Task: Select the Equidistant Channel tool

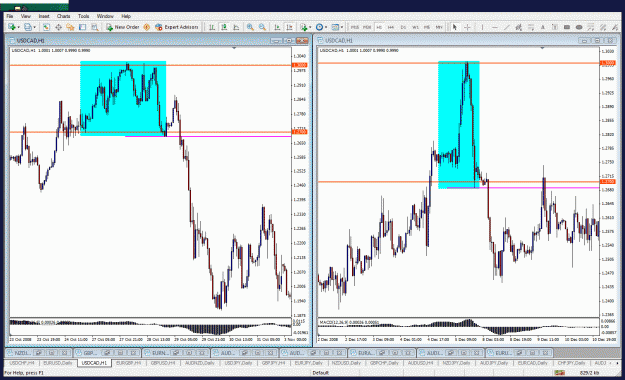Action: coord(519,27)
